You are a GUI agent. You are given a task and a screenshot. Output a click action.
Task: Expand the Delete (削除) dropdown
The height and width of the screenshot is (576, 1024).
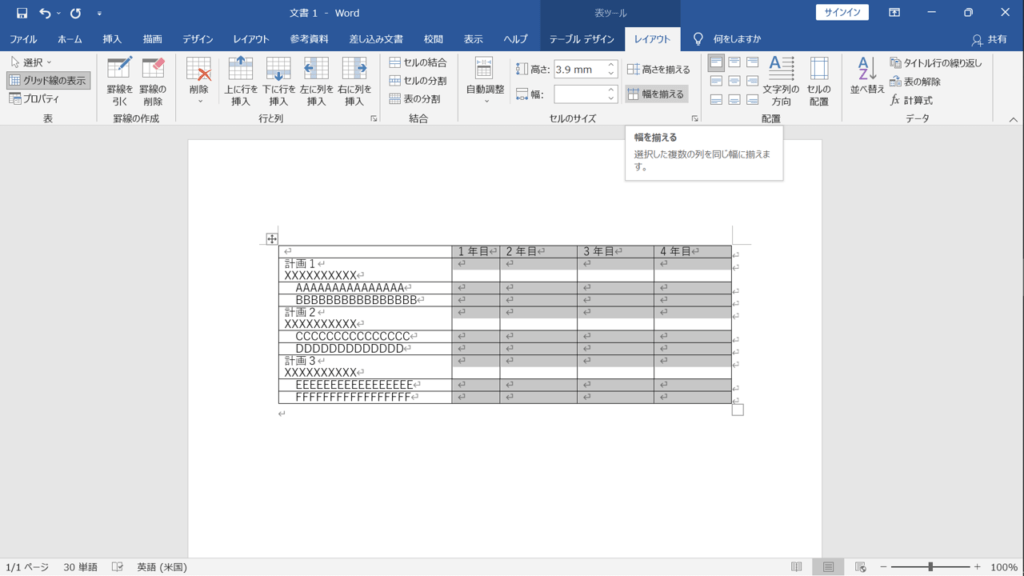(199, 81)
